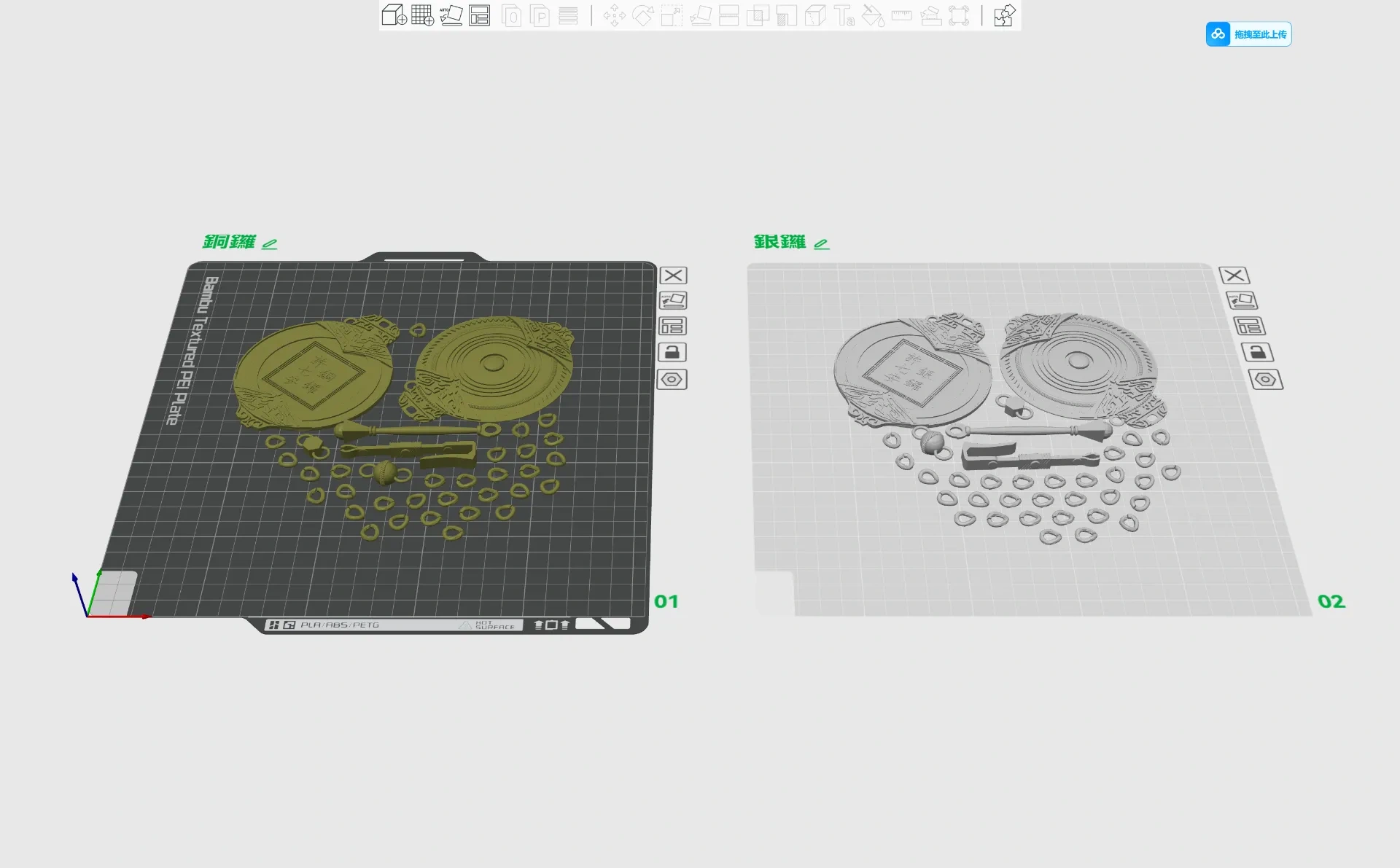
Task: Toggle the lock on plate 02
Action: pyautogui.click(x=1257, y=353)
